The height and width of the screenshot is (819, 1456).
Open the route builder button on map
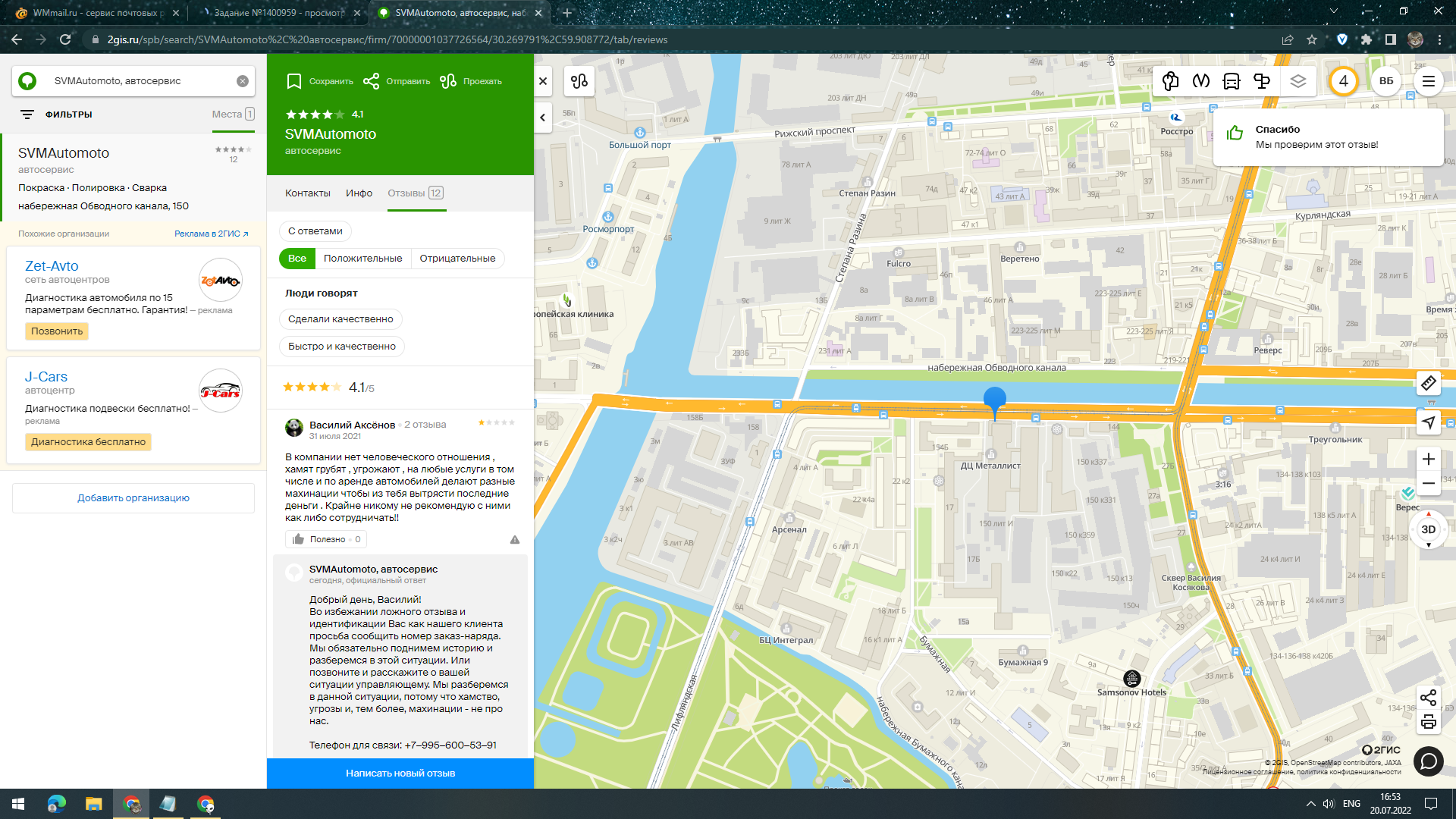579,81
